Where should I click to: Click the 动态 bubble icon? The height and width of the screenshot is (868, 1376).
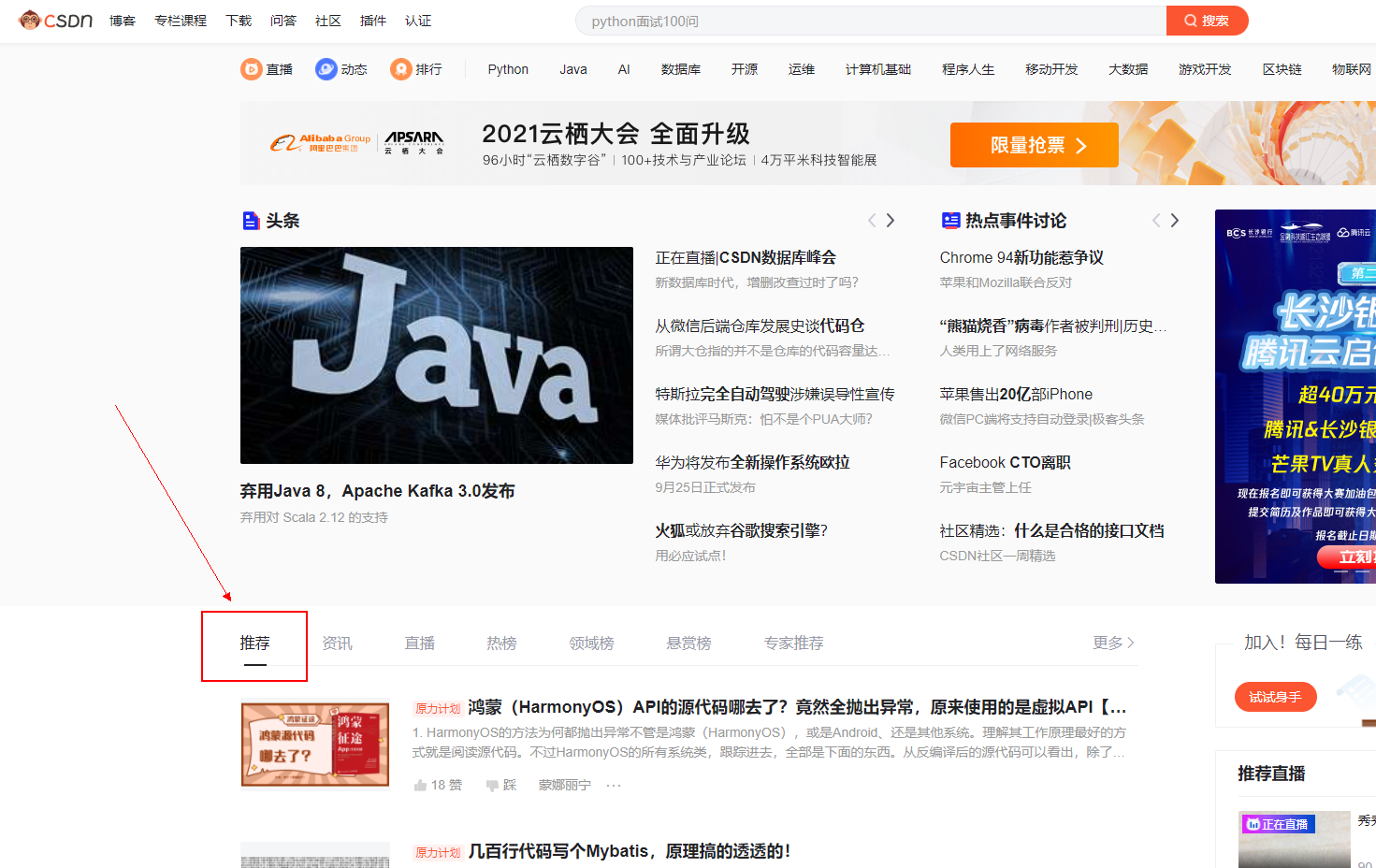326,68
